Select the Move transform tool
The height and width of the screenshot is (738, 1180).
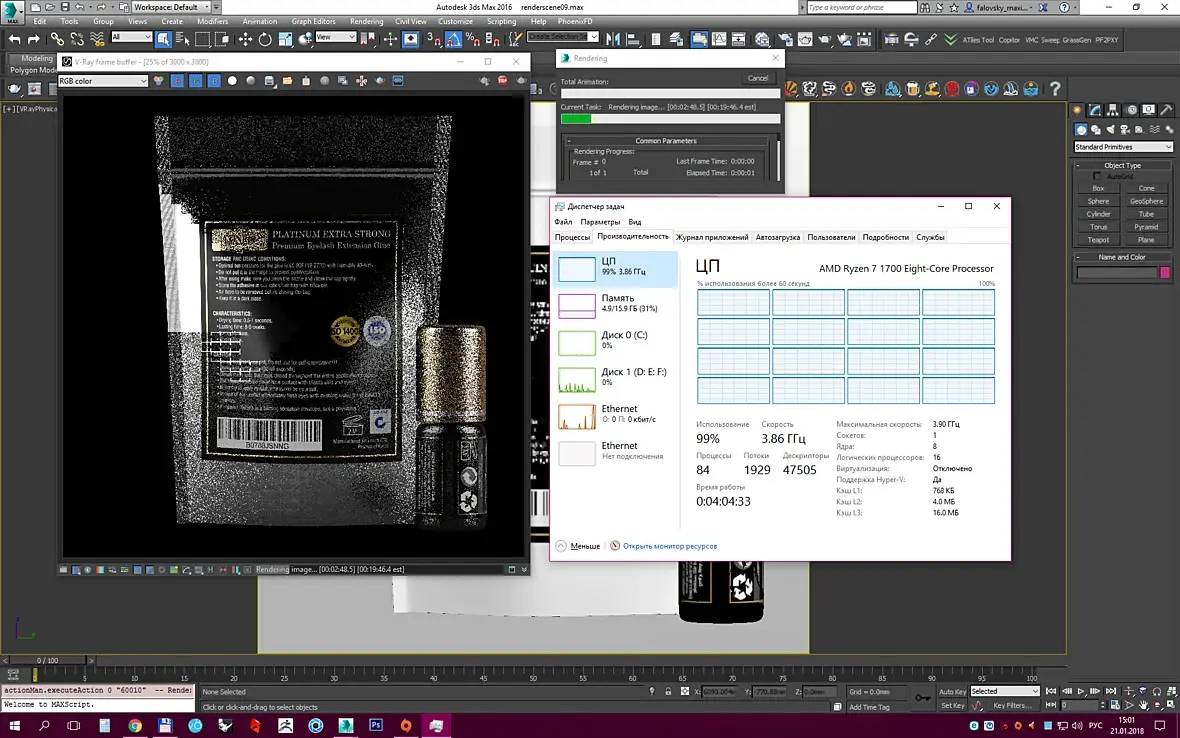click(x=245, y=39)
